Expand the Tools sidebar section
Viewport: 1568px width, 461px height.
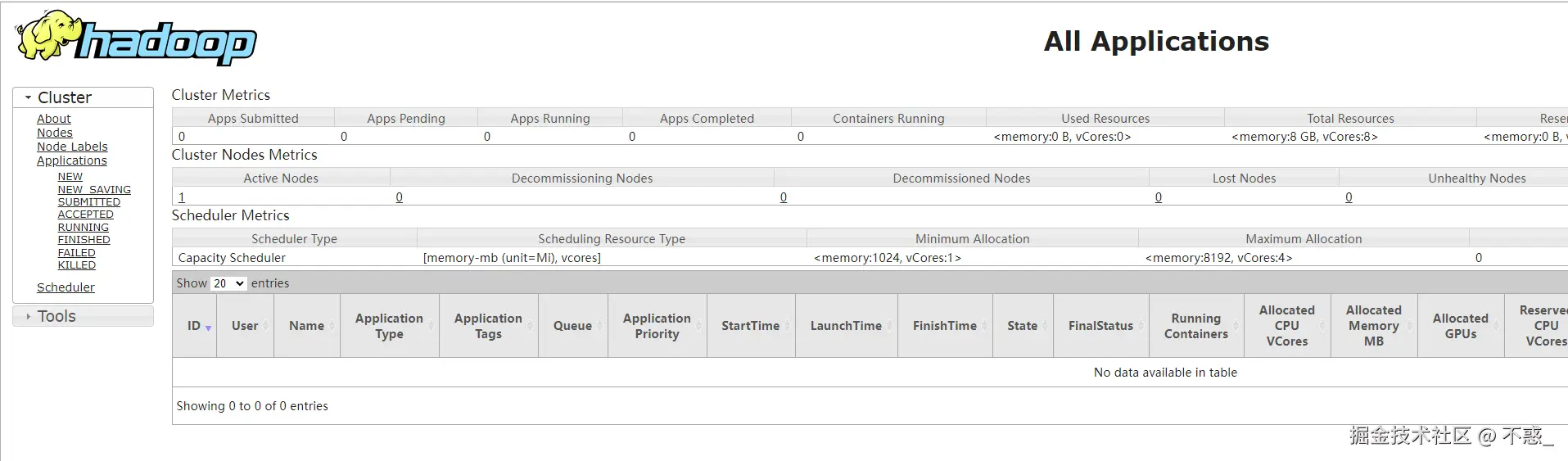[83, 316]
